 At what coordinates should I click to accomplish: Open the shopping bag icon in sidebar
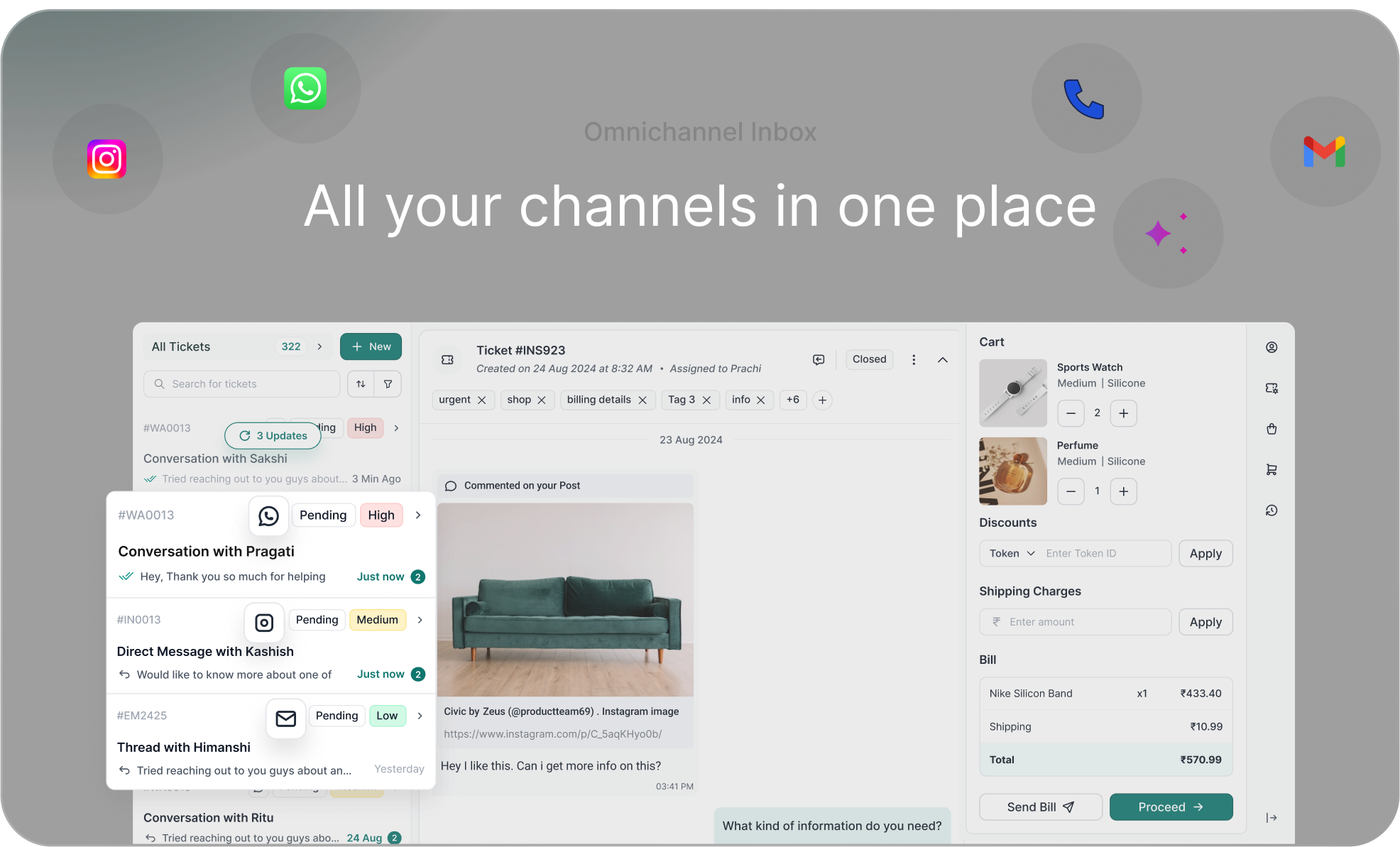1272,429
